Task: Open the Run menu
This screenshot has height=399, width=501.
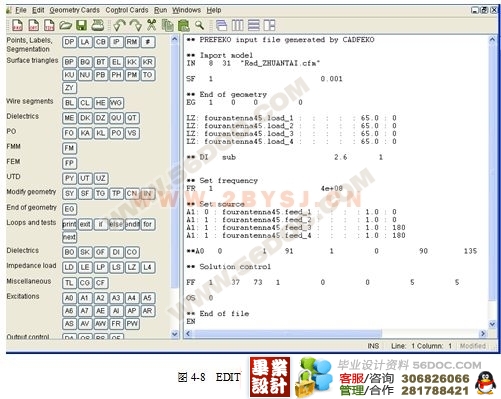Action: tap(160, 10)
